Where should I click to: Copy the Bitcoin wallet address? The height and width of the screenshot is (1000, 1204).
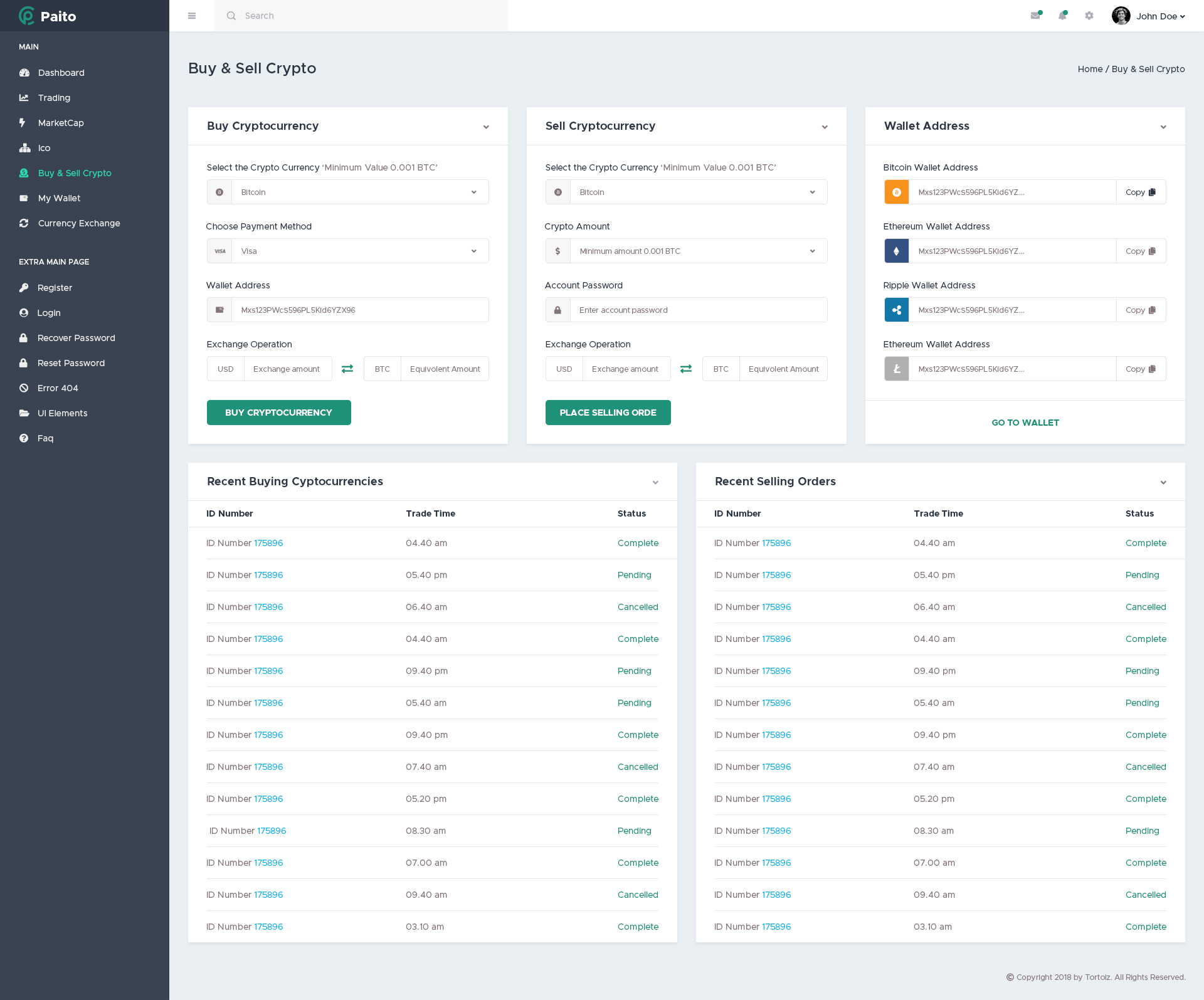click(x=1140, y=192)
